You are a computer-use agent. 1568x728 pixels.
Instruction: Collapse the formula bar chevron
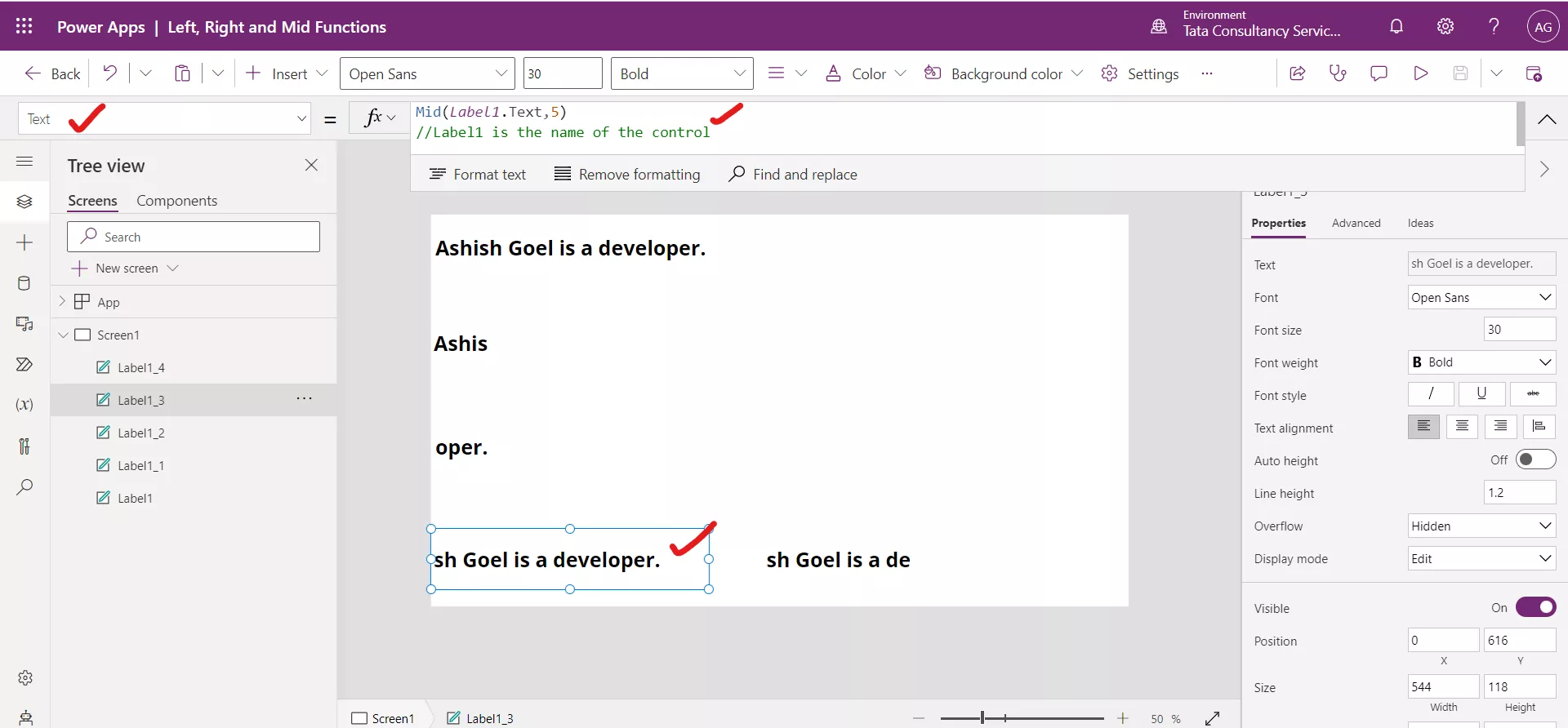[1546, 119]
